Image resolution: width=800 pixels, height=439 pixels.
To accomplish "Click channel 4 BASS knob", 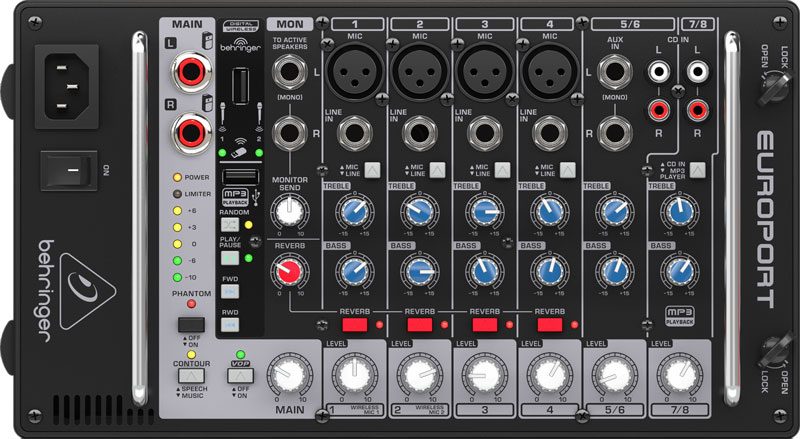I will tap(550, 271).
